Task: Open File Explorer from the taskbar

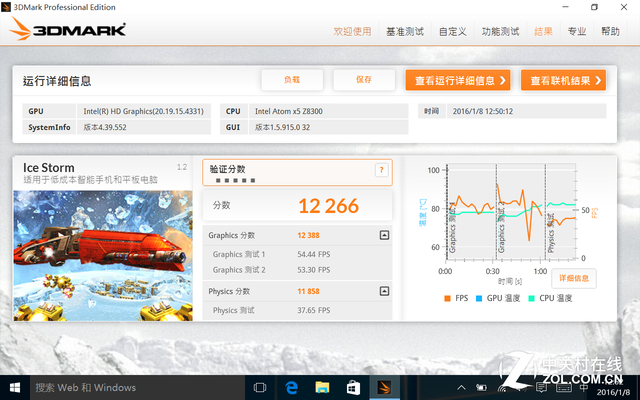Action: (x=322, y=387)
